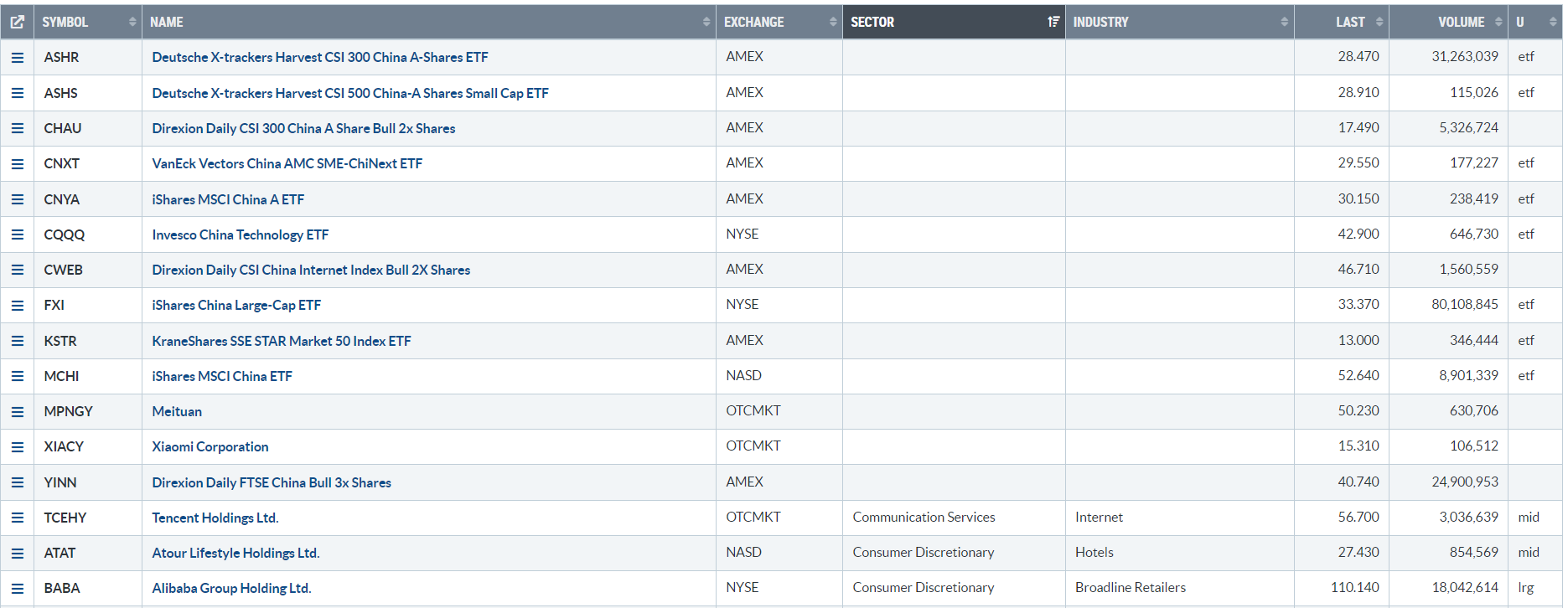The height and width of the screenshot is (608, 1568).
Task: Open row menu icon for TCEHY
Action: point(17,518)
